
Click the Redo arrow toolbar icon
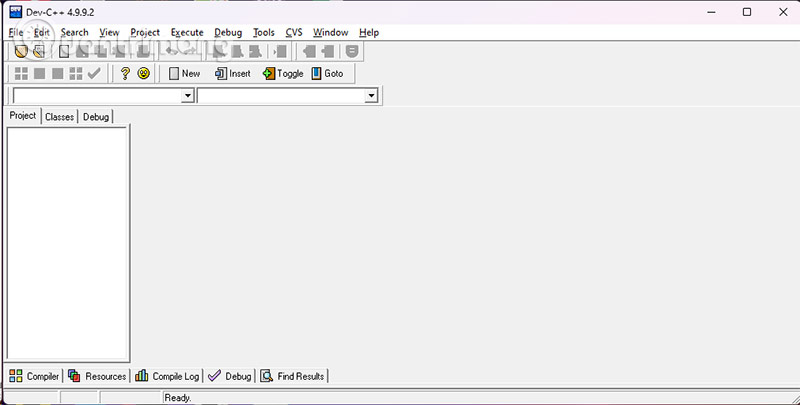[x=189, y=52]
